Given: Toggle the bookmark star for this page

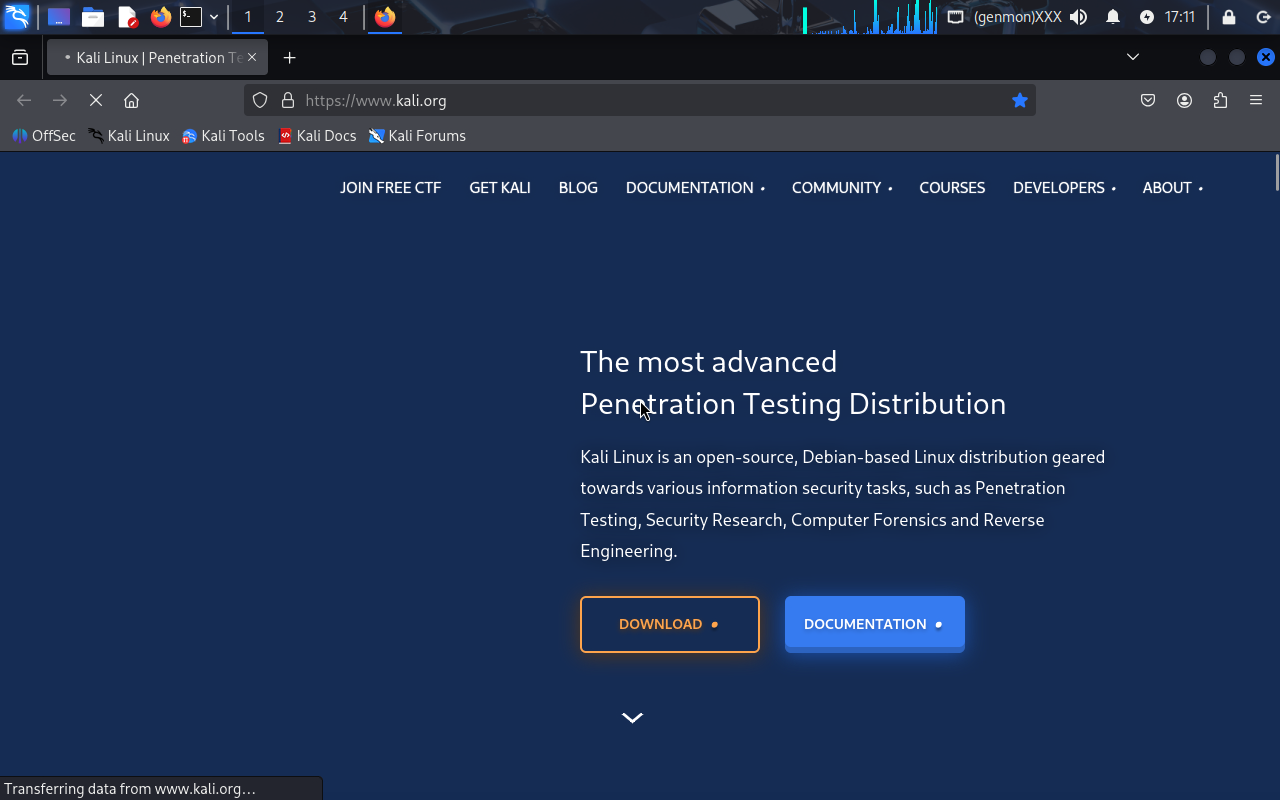Looking at the screenshot, I should point(1020,100).
